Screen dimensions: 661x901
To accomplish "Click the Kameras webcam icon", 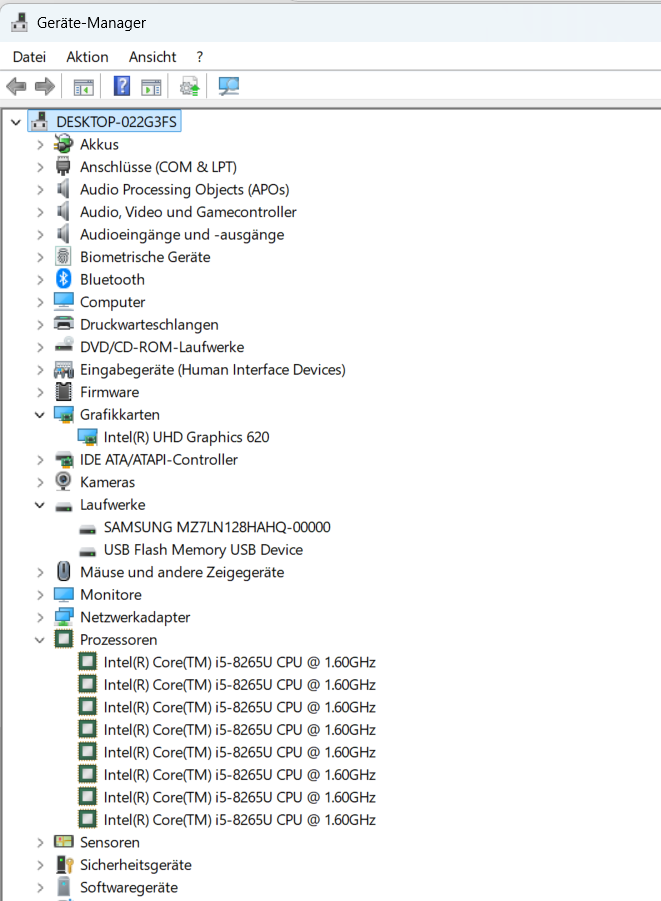I will tap(63, 482).
